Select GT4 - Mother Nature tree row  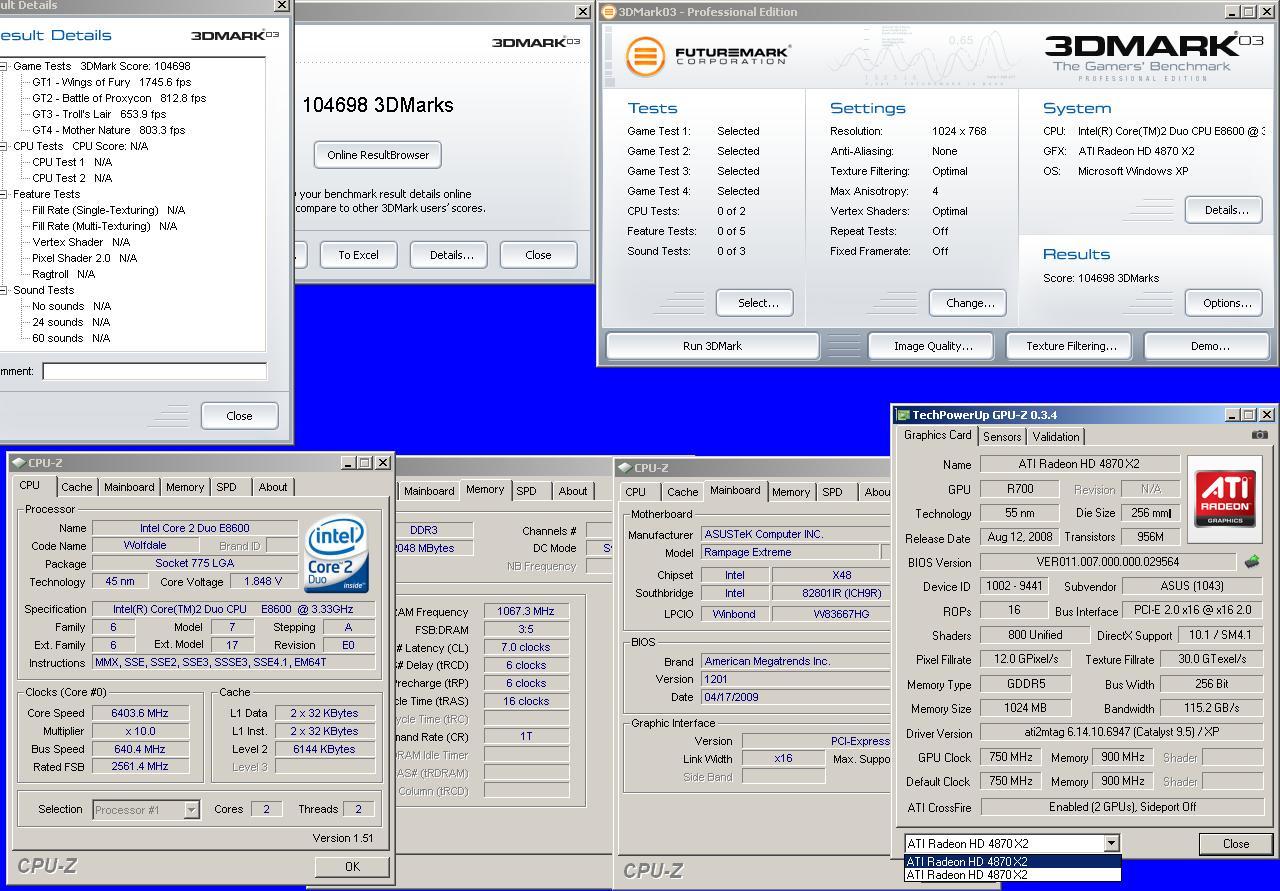point(108,130)
